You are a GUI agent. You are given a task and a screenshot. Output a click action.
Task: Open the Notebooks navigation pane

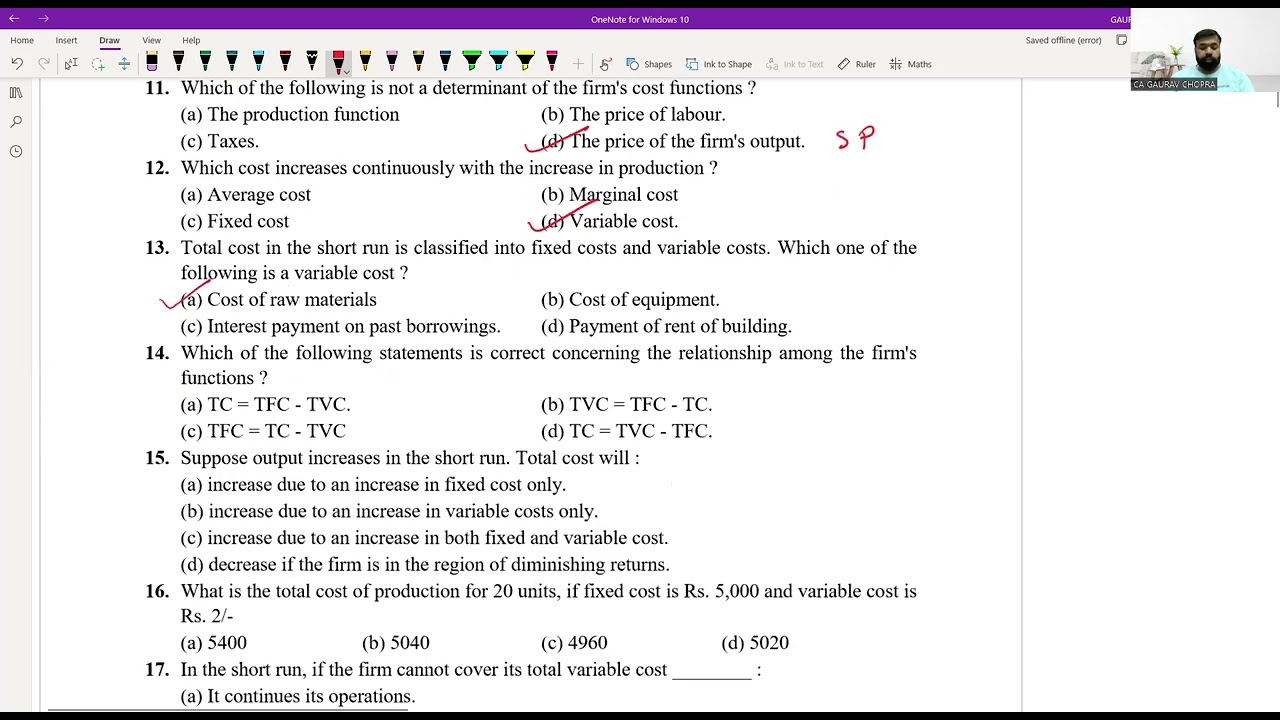pos(16,92)
